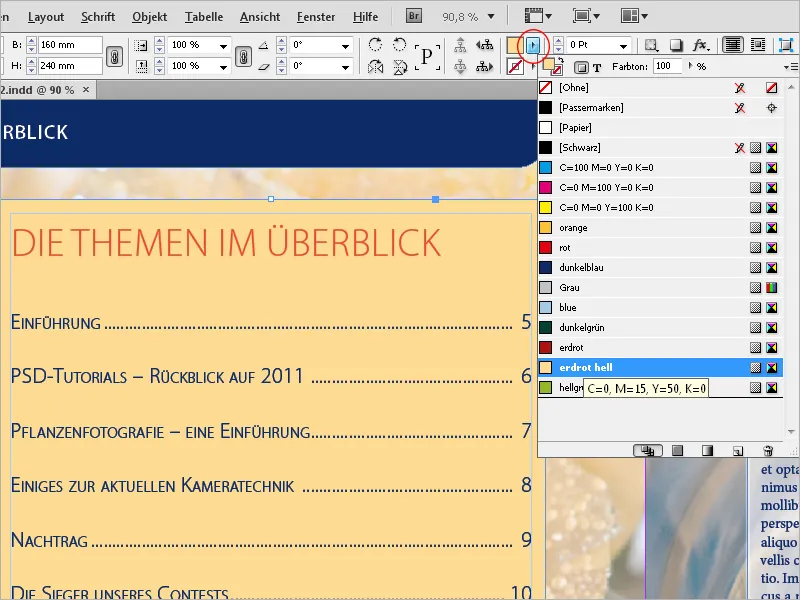Image resolution: width=800 pixels, height=600 pixels.
Task: Select the [Passermarken] swatch
Action: pos(660,108)
